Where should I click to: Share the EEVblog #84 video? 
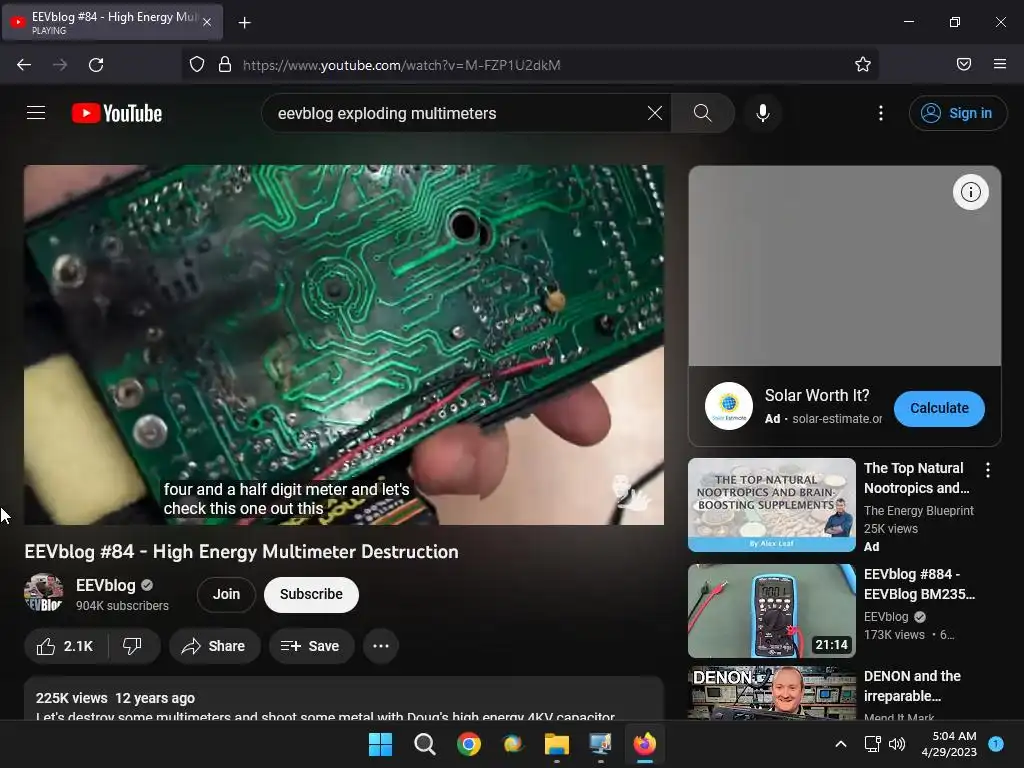tap(214, 646)
